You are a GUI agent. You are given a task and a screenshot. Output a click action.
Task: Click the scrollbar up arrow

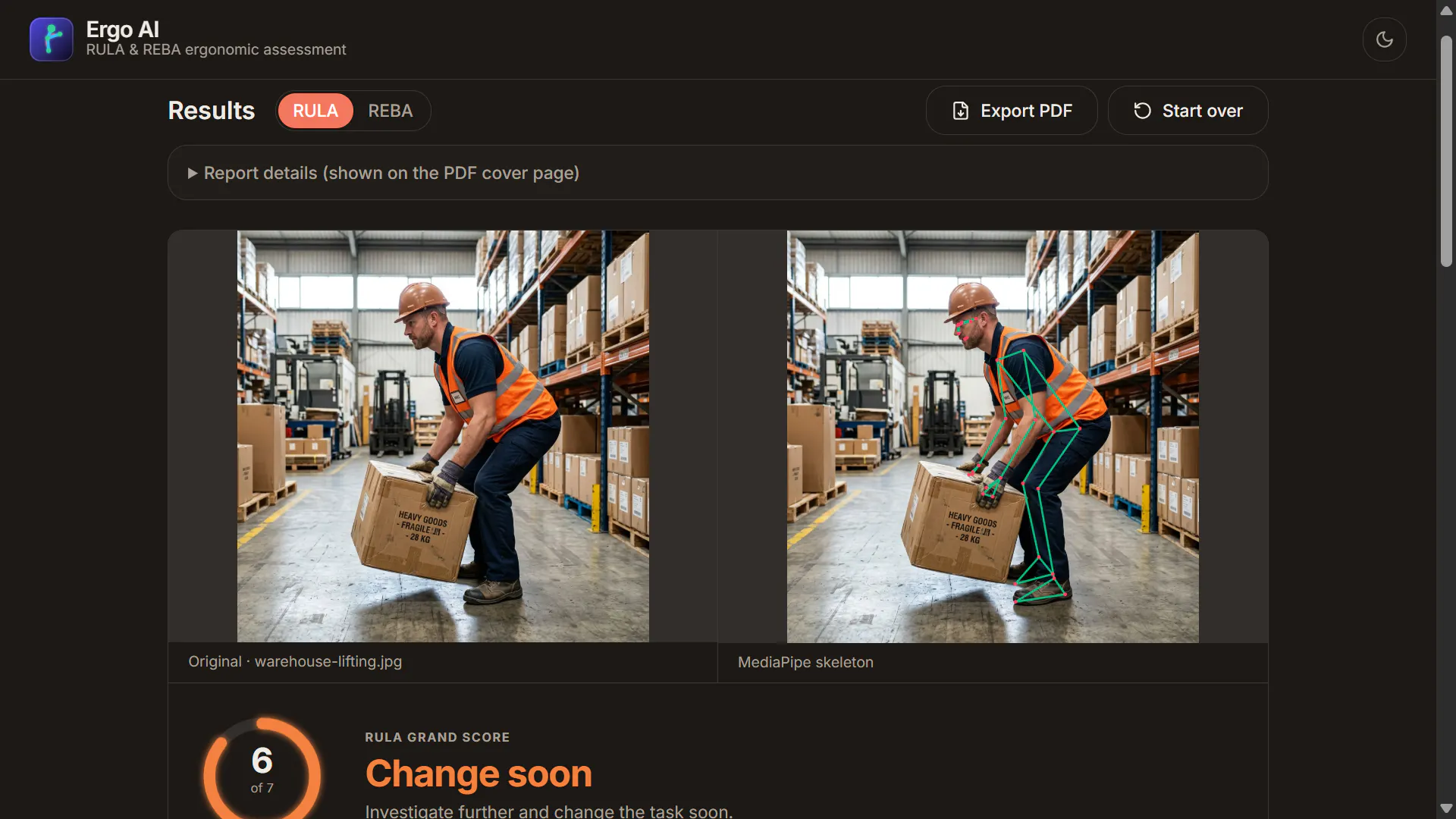point(1446,11)
